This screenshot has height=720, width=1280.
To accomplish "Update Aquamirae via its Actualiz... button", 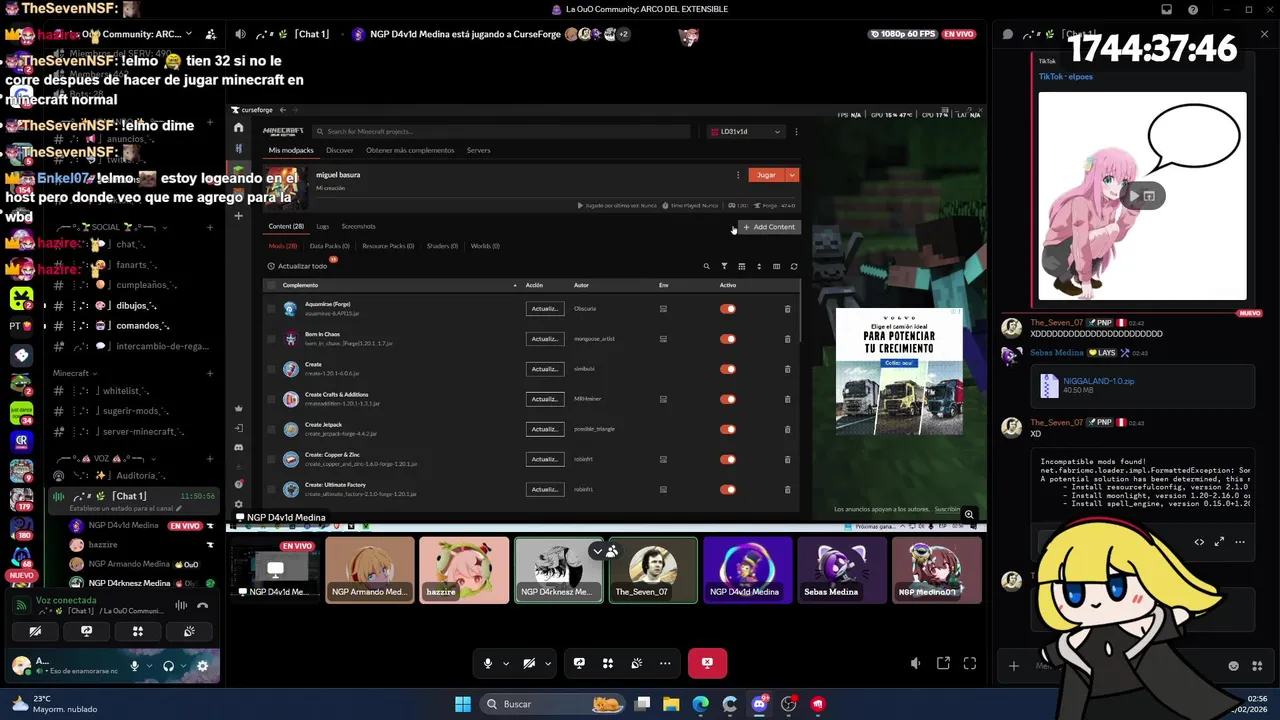I will coord(545,309).
